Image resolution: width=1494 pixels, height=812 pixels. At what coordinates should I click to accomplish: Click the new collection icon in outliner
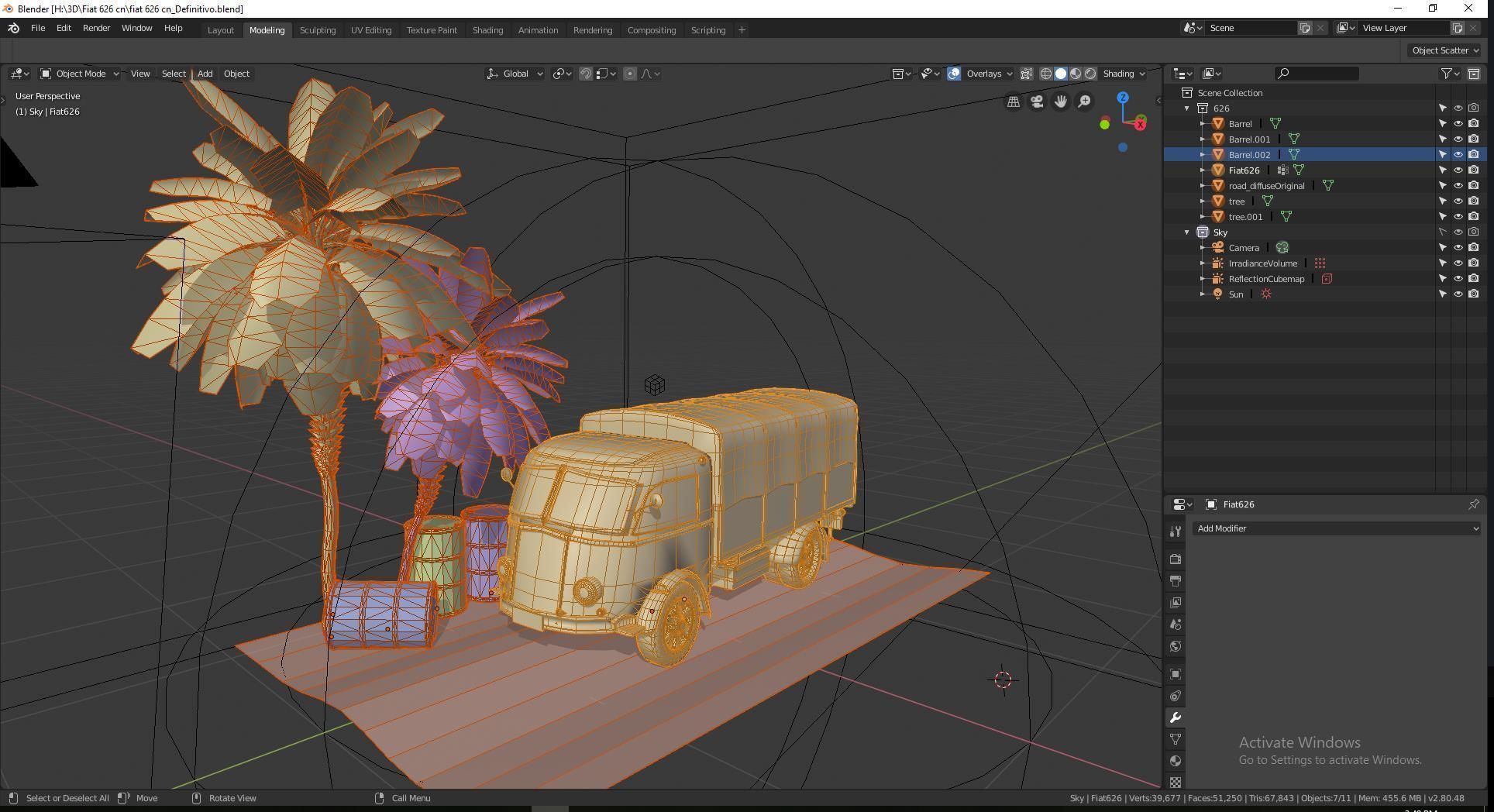pos(1474,74)
